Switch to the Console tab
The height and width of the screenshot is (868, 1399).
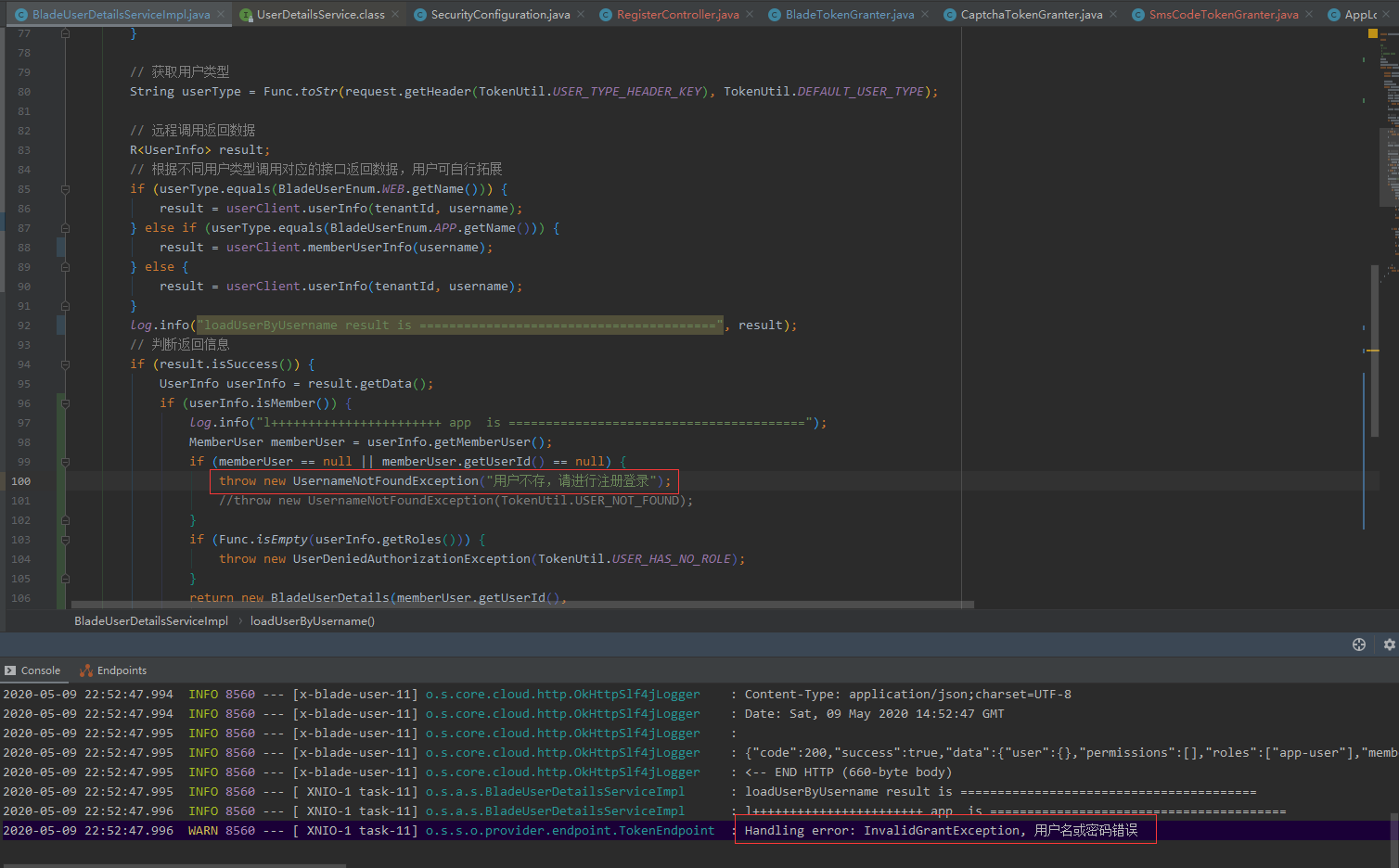(32, 670)
